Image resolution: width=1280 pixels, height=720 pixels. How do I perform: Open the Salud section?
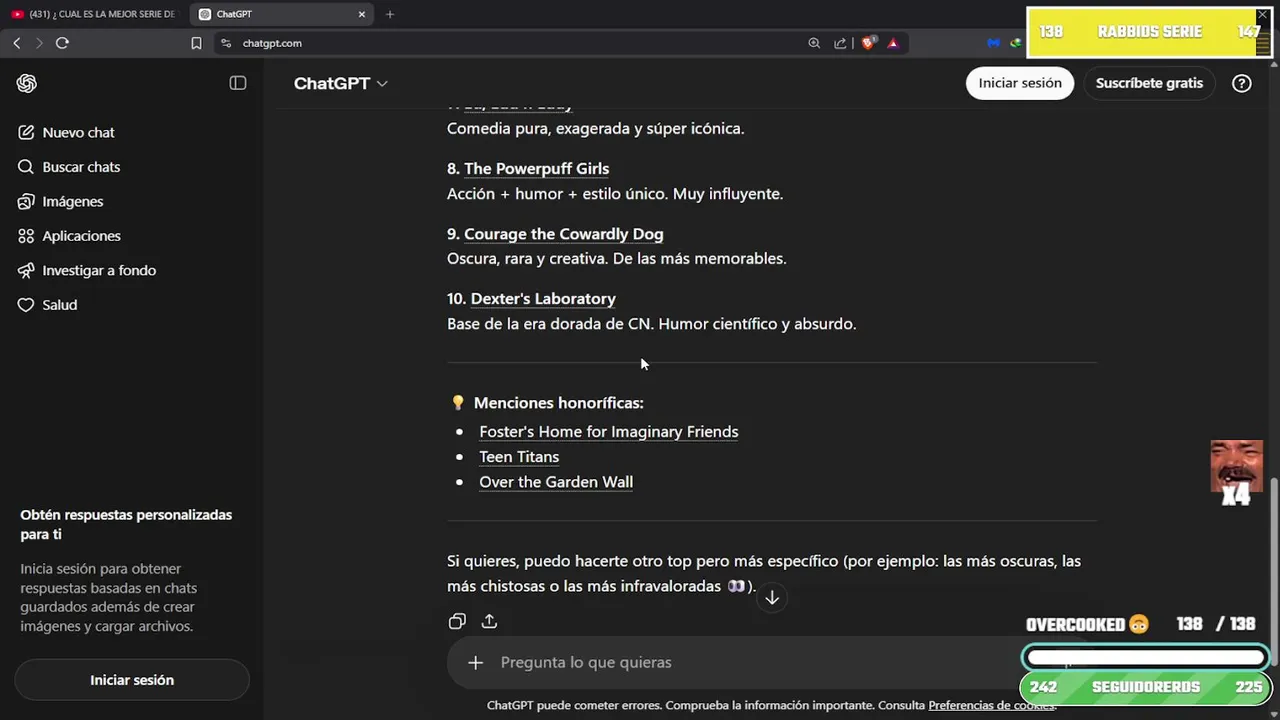click(x=59, y=305)
